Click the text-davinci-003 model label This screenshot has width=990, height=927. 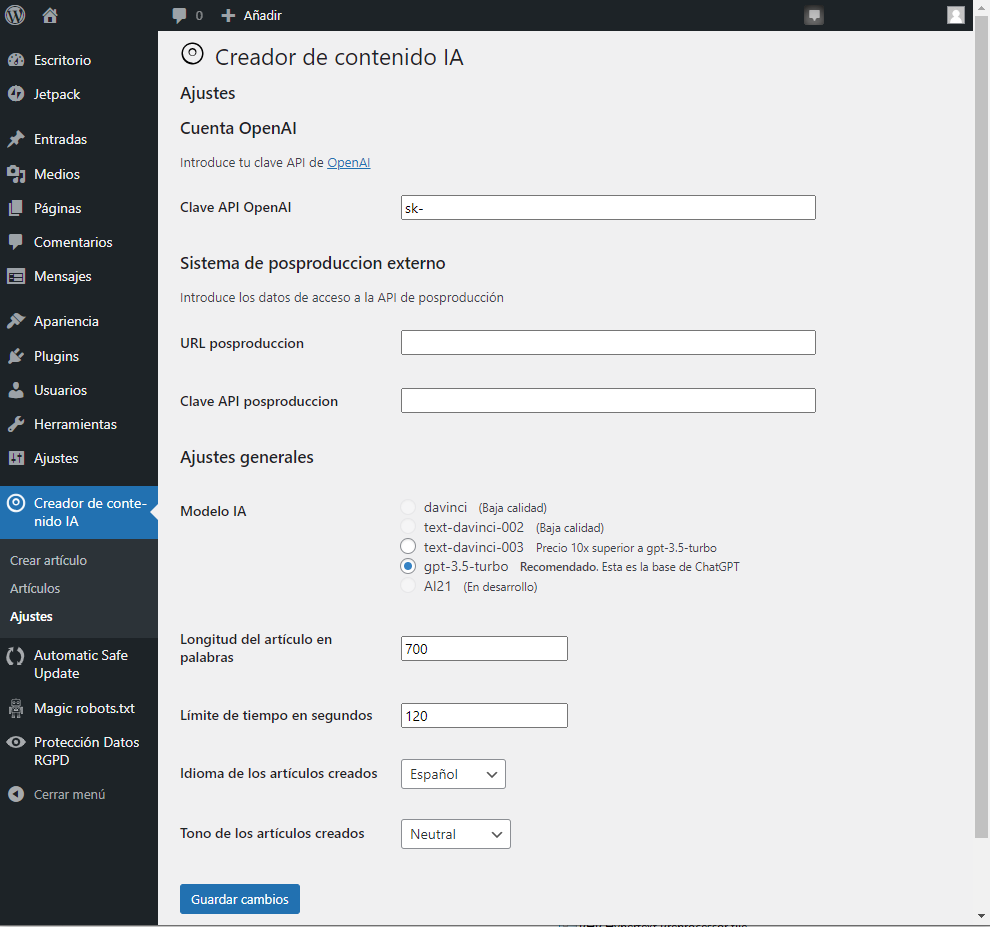tap(474, 547)
